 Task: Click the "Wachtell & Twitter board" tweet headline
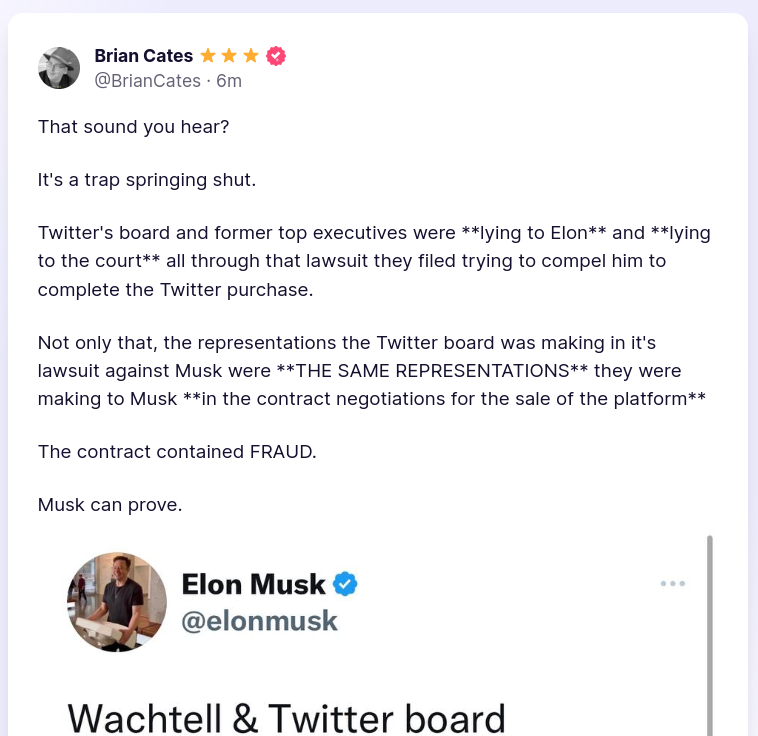point(287,719)
